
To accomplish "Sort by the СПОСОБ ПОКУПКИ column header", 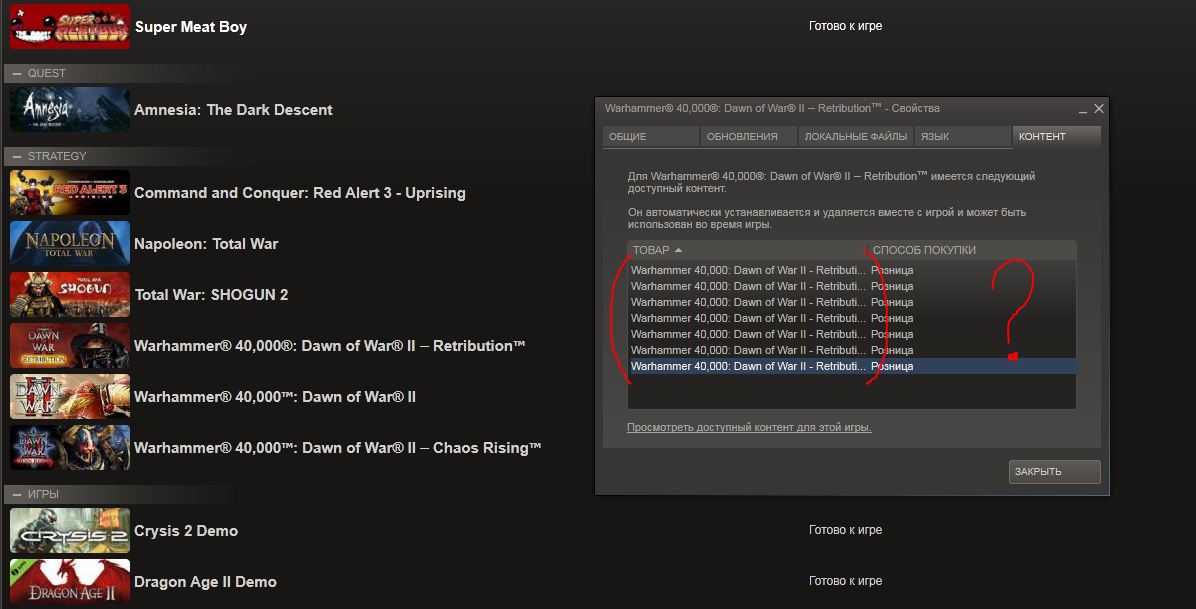I will click(x=972, y=250).
